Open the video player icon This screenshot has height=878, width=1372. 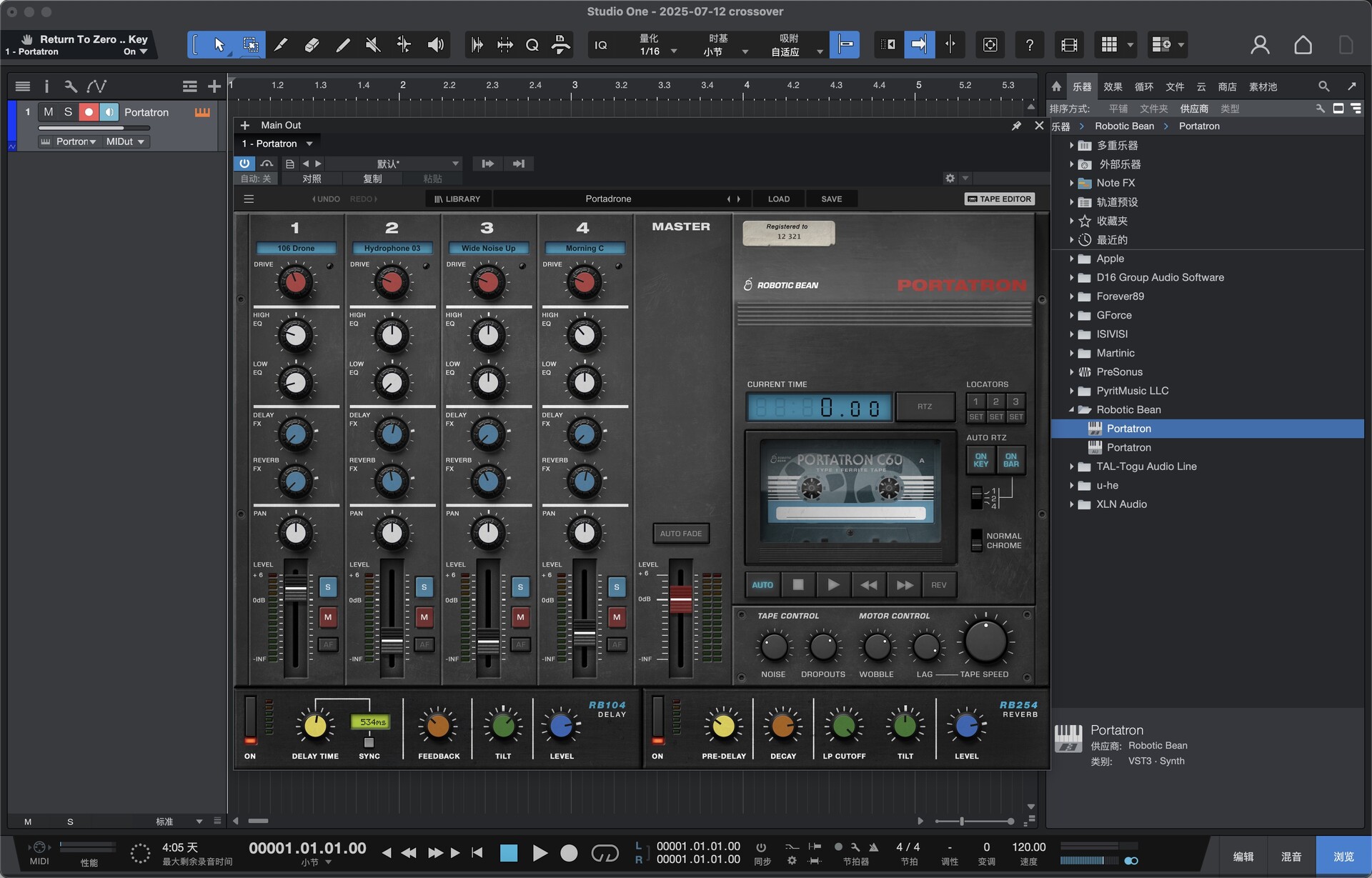tap(1069, 45)
